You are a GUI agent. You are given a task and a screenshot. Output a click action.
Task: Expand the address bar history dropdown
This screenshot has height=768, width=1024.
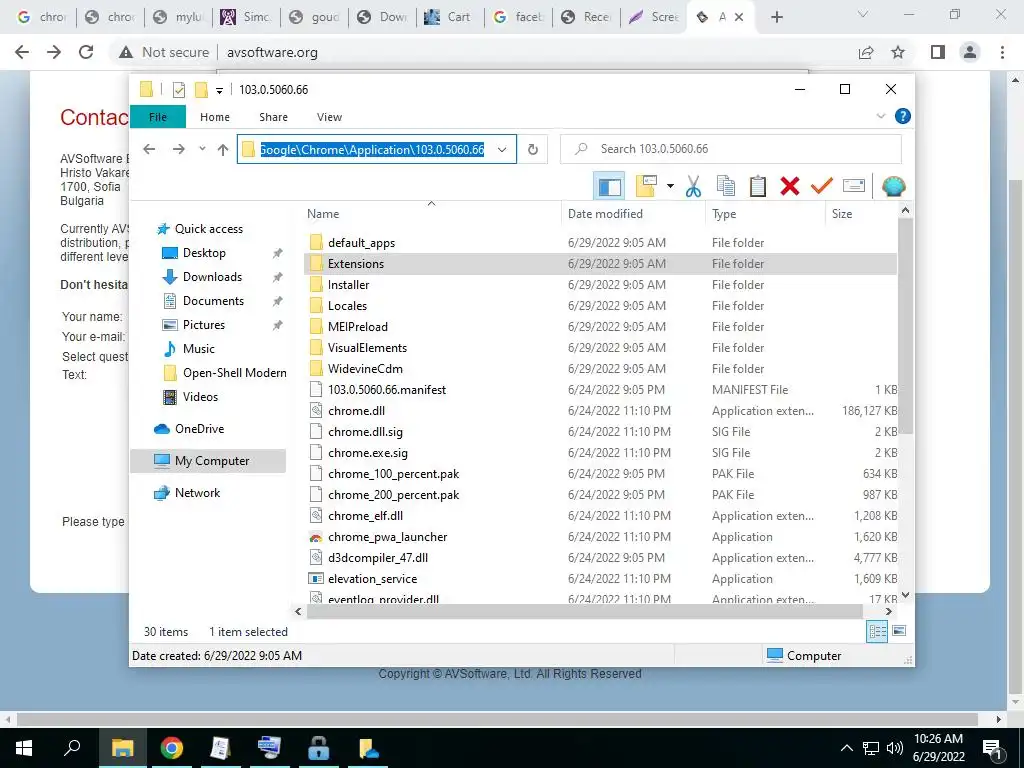coord(502,150)
